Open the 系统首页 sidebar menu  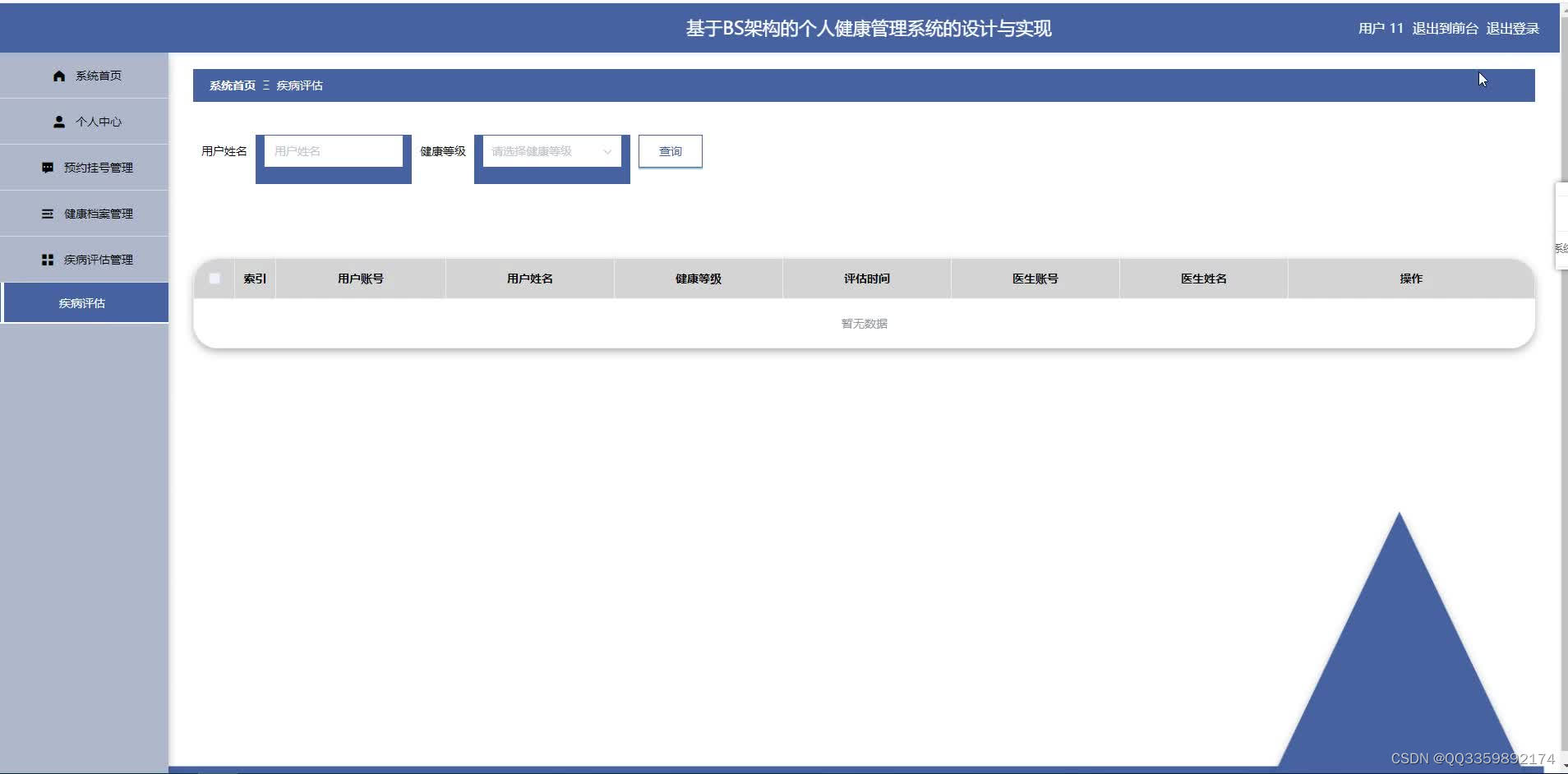click(x=84, y=76)
